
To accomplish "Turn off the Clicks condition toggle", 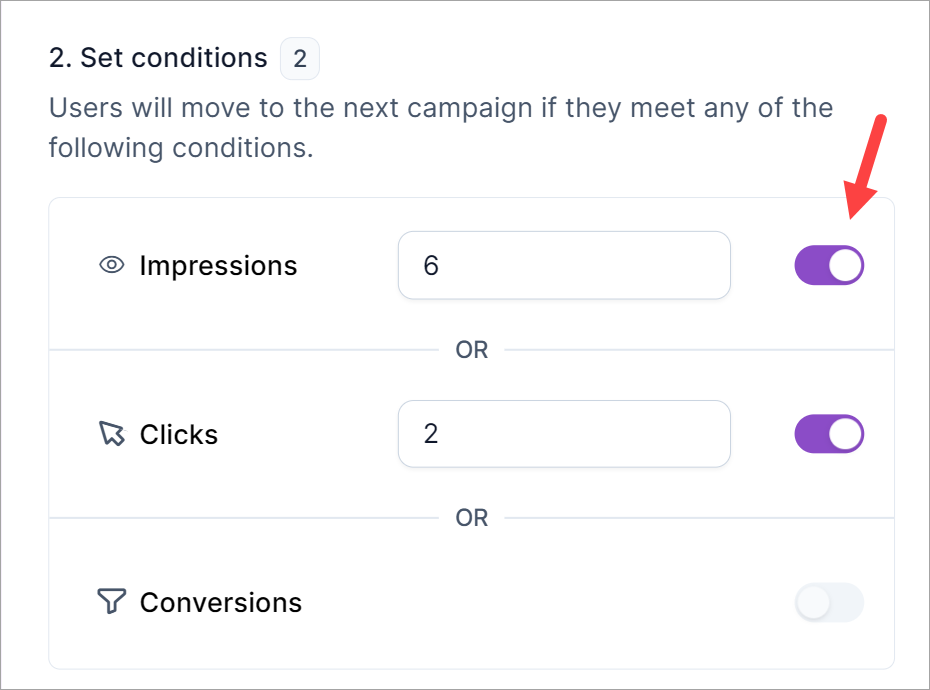I will (829, 434).
